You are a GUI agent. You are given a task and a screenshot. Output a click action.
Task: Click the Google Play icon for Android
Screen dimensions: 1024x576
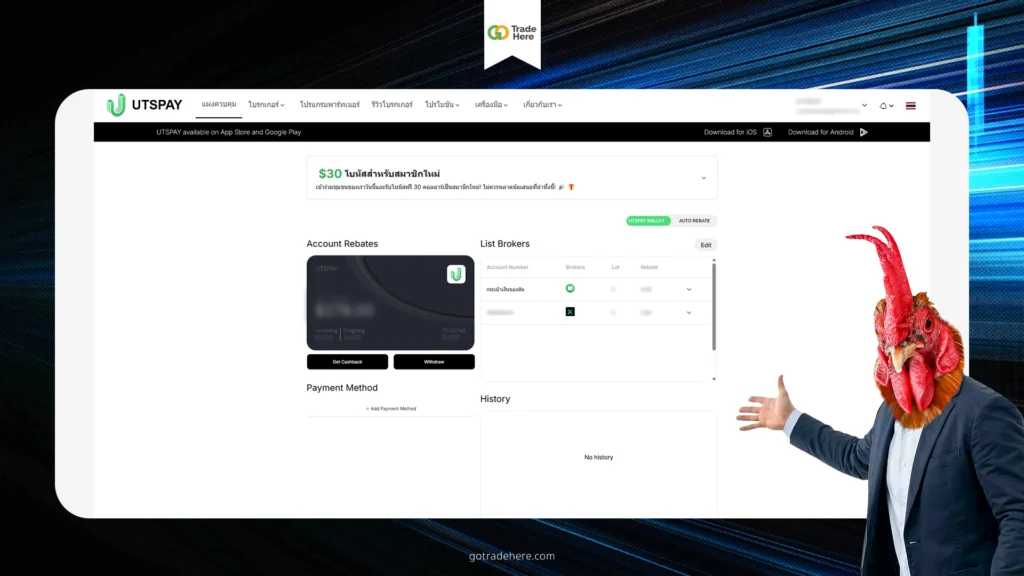(x=863, y=132)
